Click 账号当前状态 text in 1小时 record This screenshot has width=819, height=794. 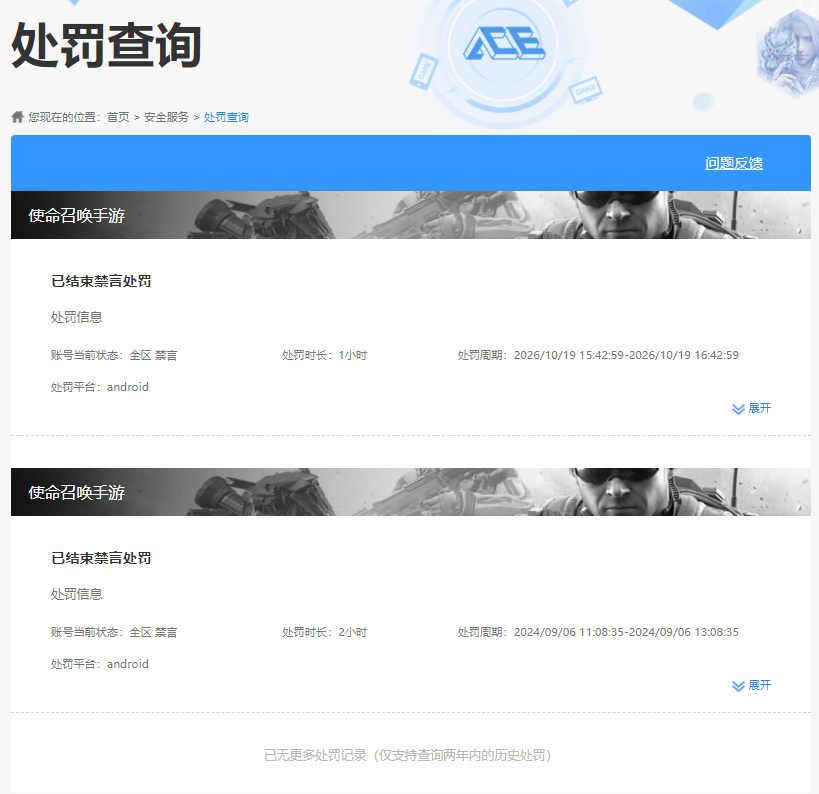click(x=114, y=355)
